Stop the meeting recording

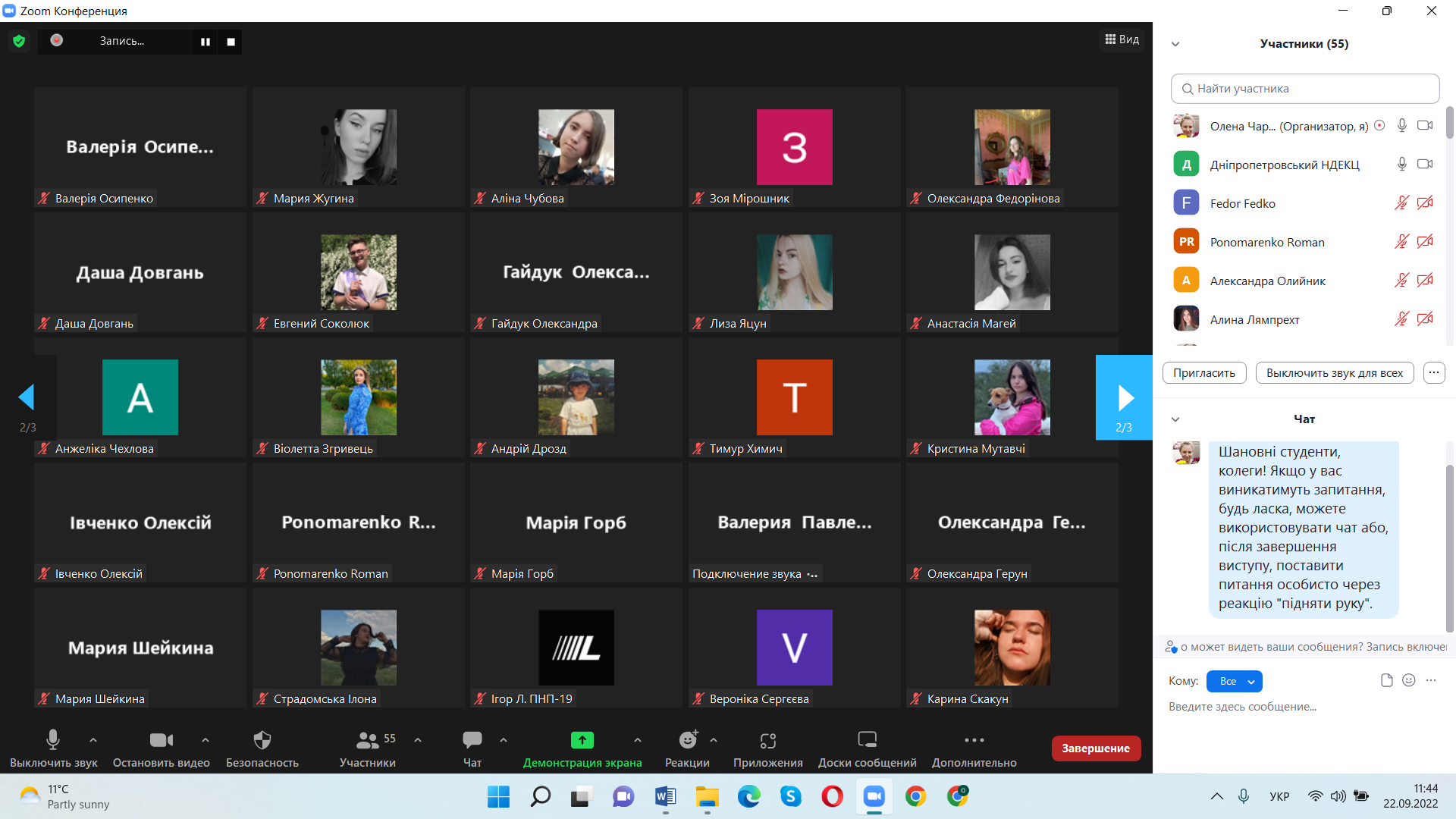pyautogui.click(x=231, y=42)
